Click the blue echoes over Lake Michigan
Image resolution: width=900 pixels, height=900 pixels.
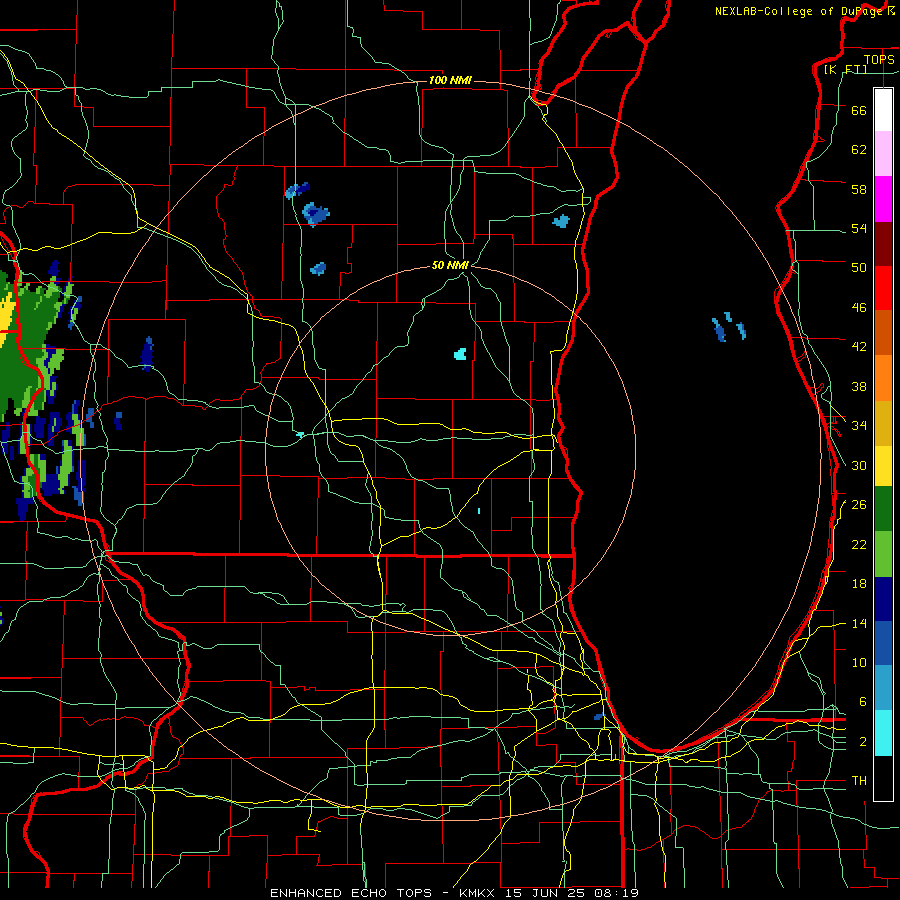tap(728, 327)
